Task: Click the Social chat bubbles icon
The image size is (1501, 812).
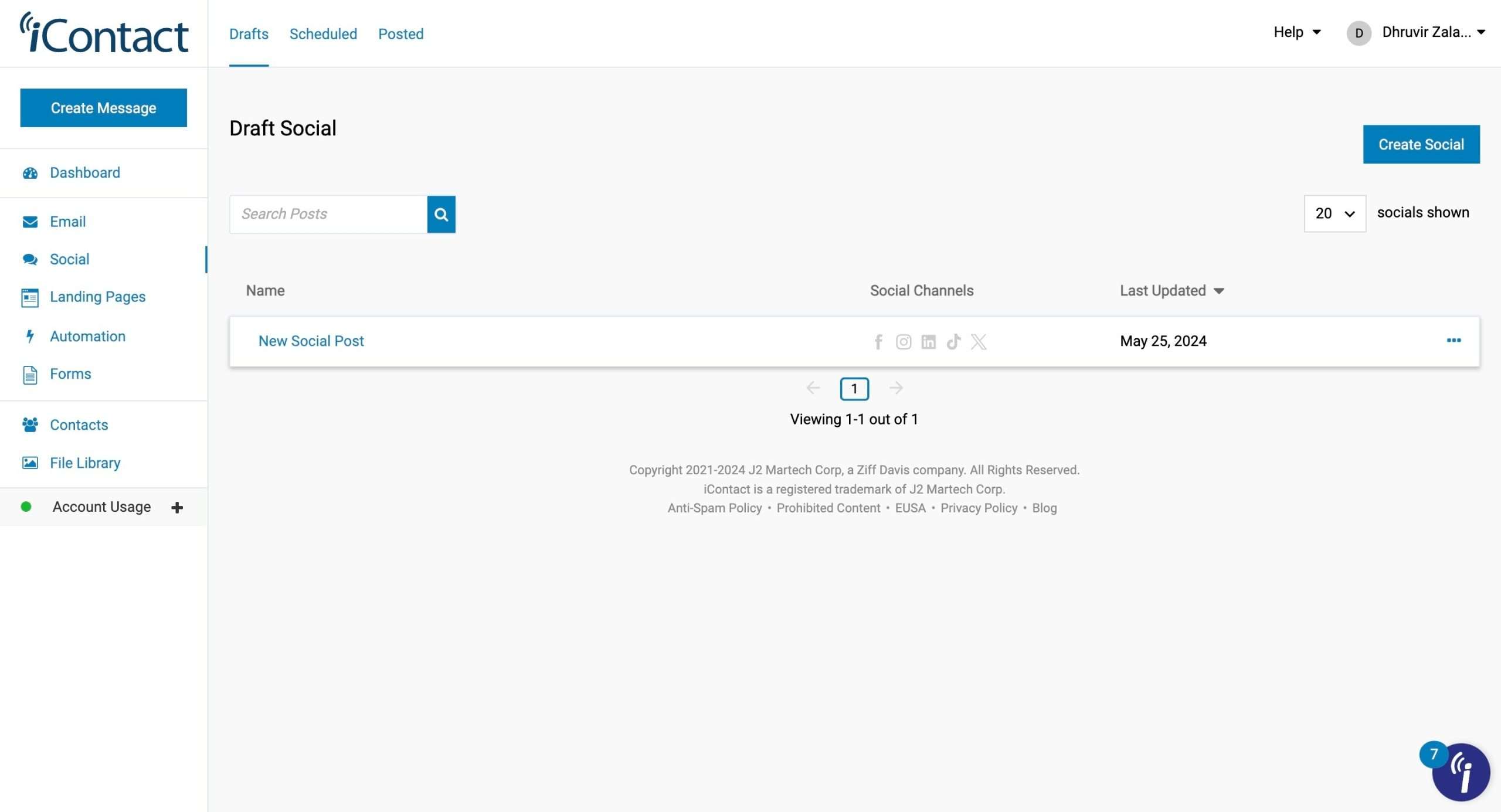Action: pyautogui.click(x=30, y=259)
